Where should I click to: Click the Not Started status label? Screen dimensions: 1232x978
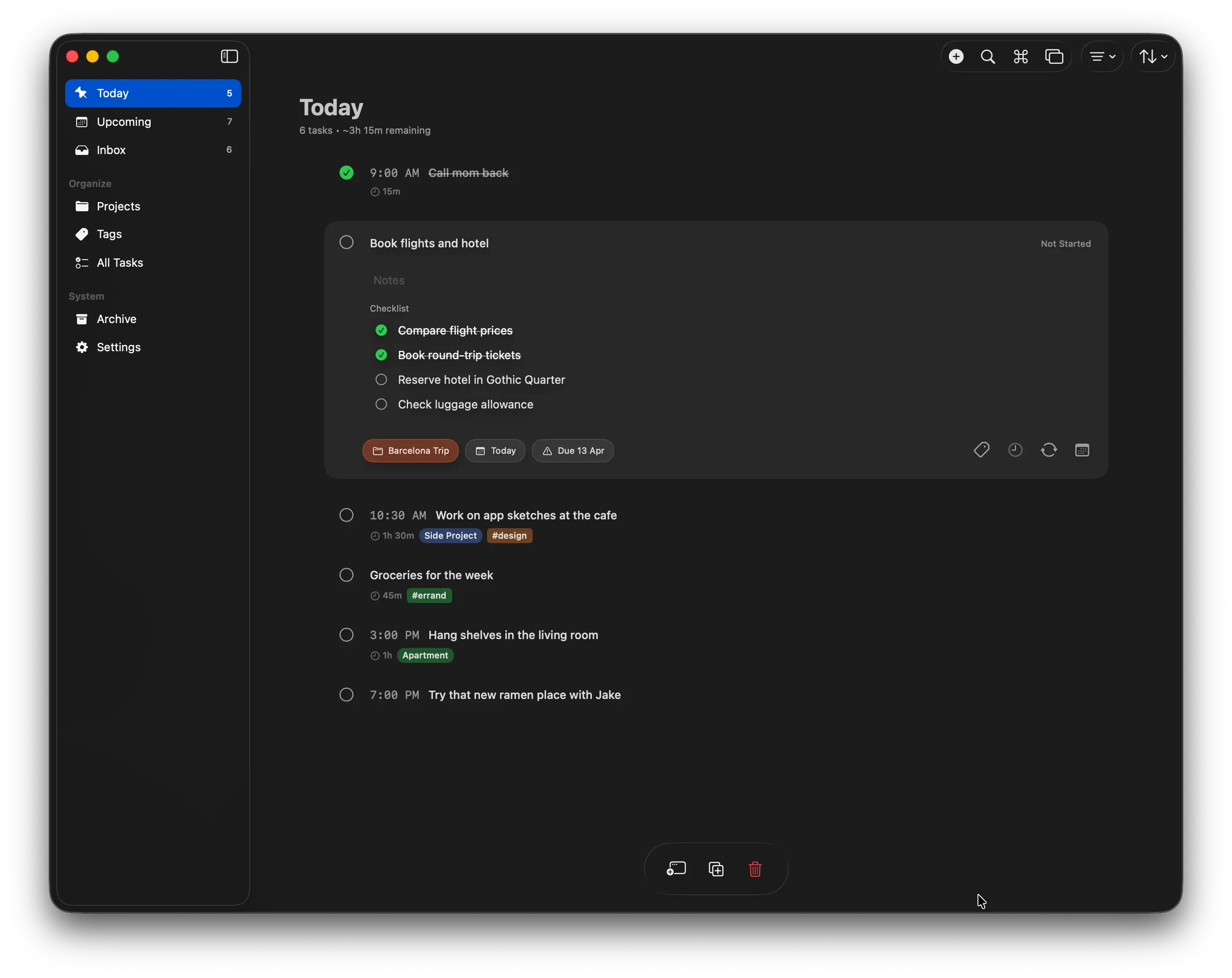click(1065, 243)
